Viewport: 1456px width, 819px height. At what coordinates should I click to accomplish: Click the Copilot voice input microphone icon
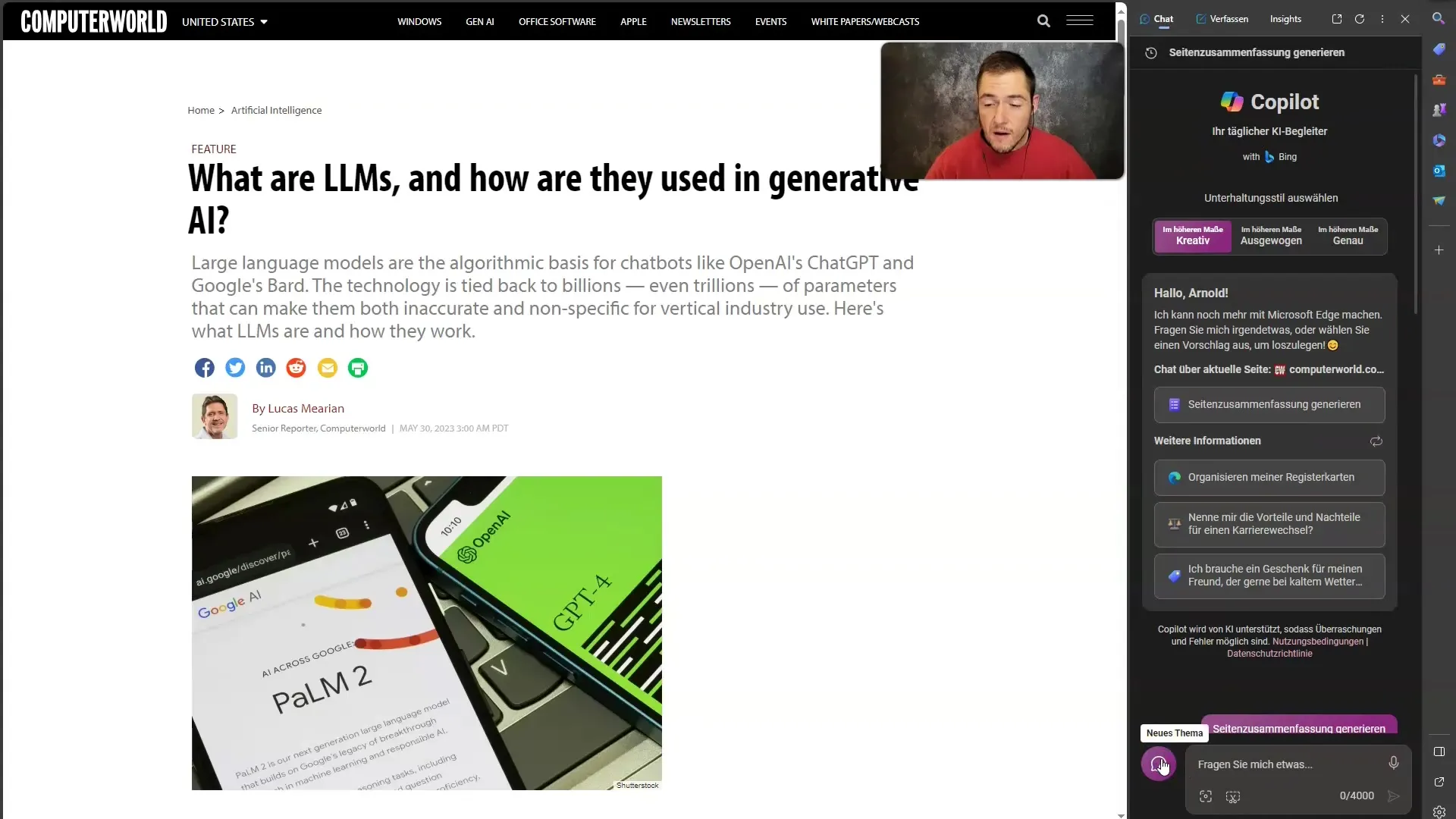point(1393,763)
